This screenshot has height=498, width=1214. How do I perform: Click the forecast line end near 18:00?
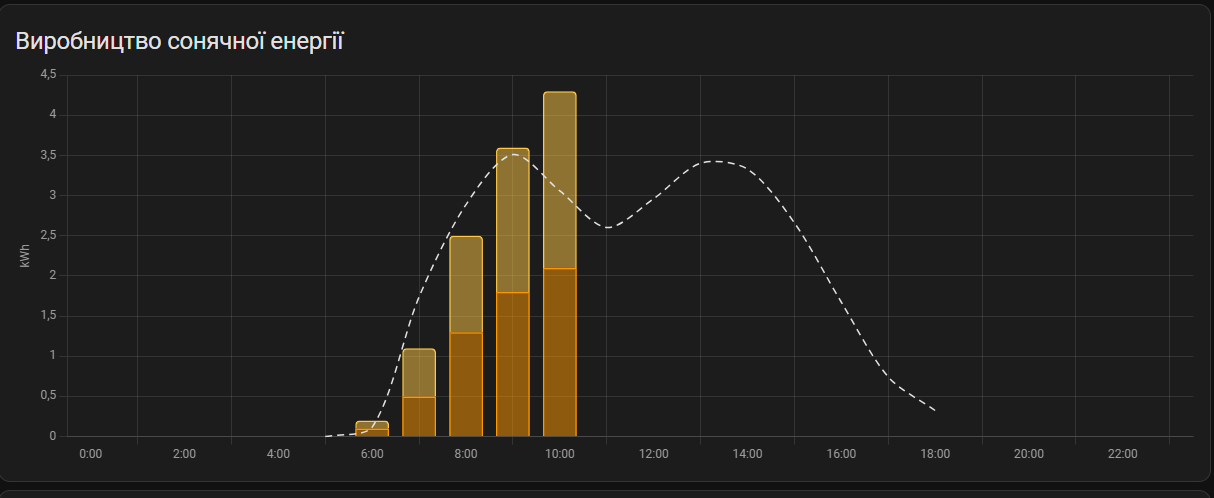click(x=934, y=410)
